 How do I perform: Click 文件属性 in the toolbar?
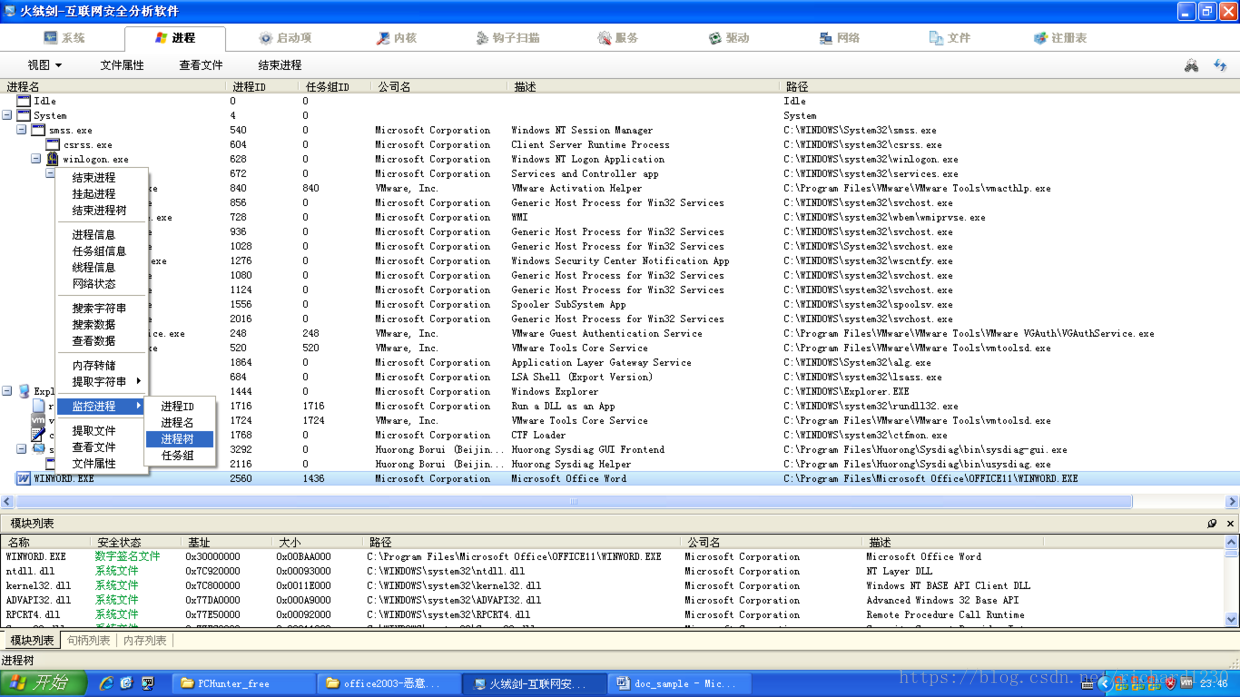point(122,65)
